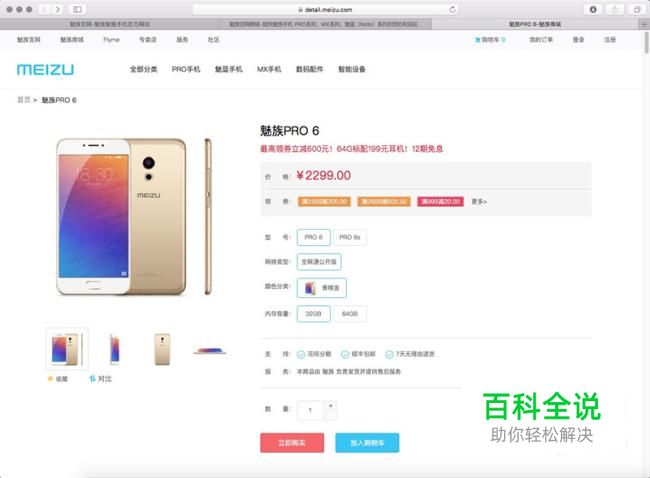This screenshot has height=478, width=650.
Task: Choose the gold color swatch option
Action: pos(322,288)
